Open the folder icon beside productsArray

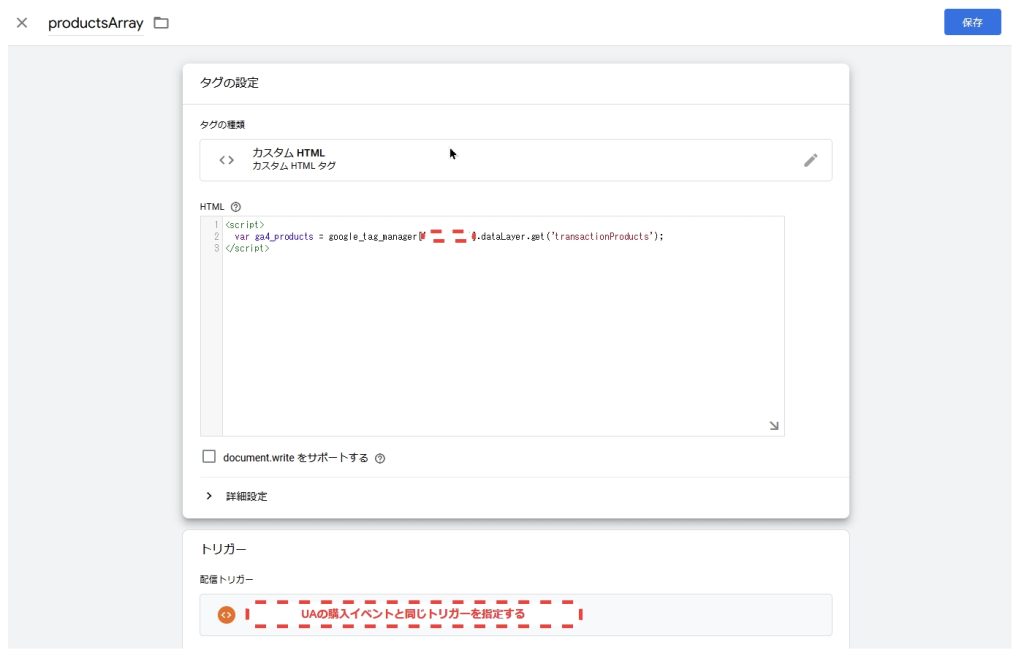(161, 23)
